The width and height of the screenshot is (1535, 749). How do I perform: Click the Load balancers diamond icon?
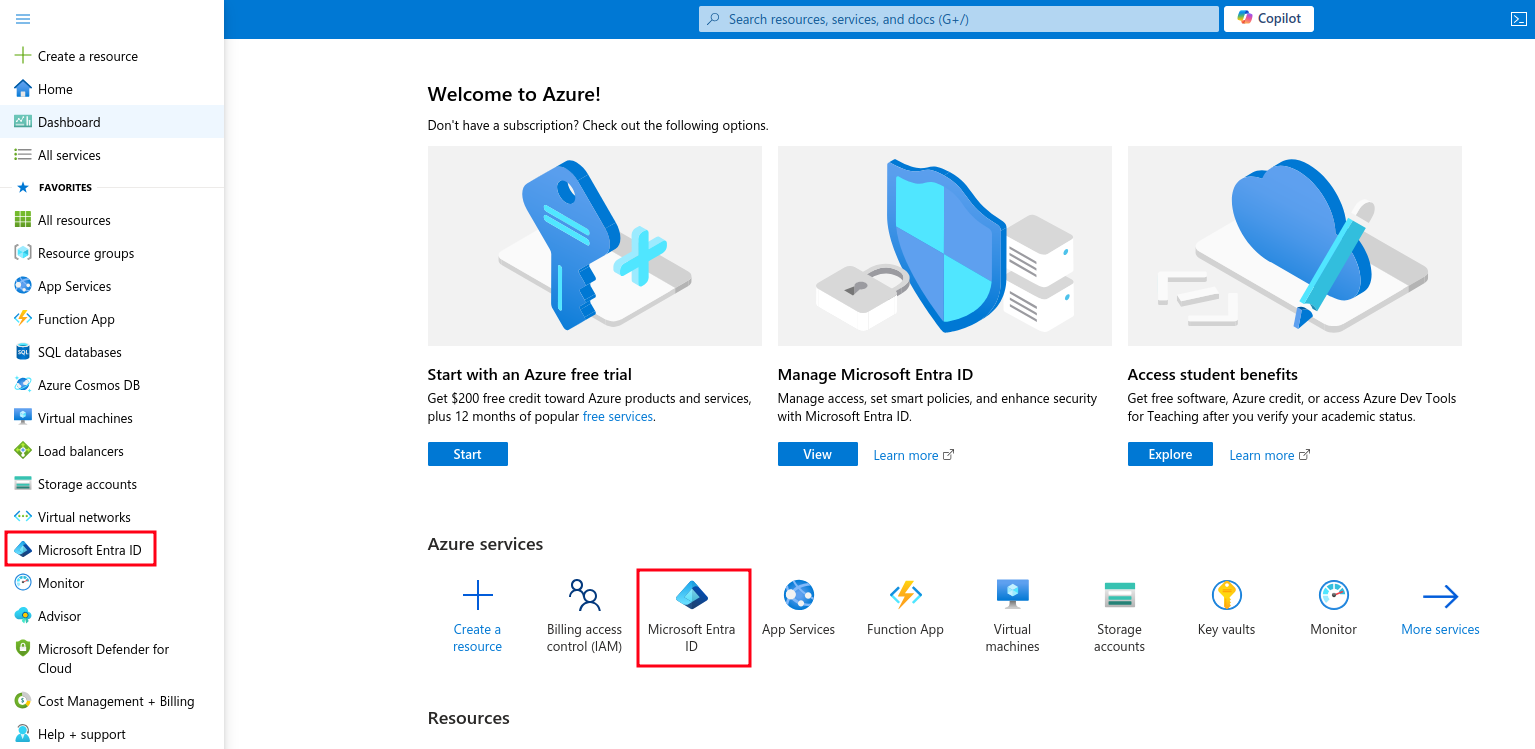(23, 451)
